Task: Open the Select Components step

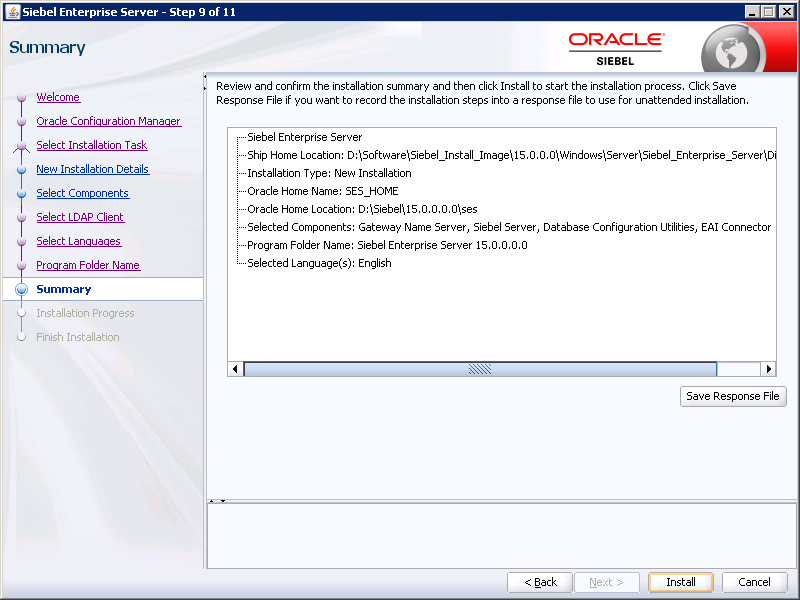Action: pyautogui.click(x=83, y=193)
